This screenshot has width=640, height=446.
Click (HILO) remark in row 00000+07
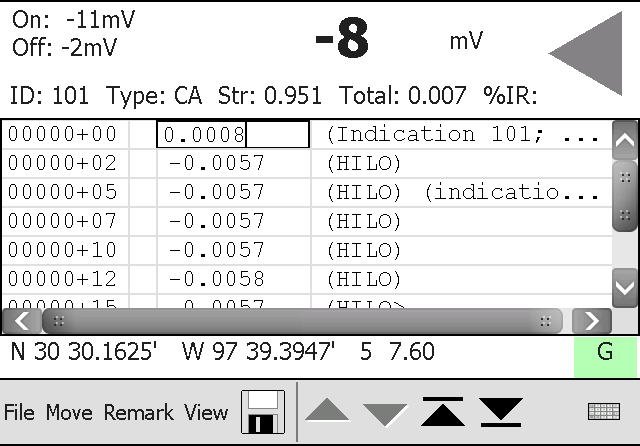(x=462, y=221)
